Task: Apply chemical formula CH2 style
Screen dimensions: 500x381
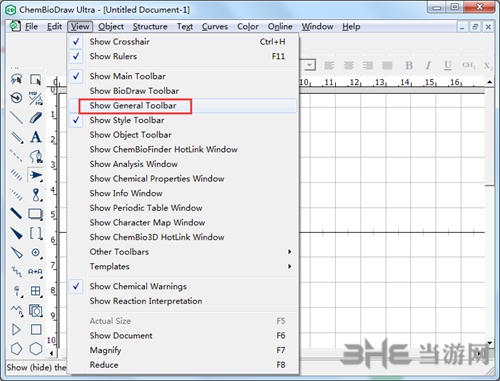Action: pos(468,65)
